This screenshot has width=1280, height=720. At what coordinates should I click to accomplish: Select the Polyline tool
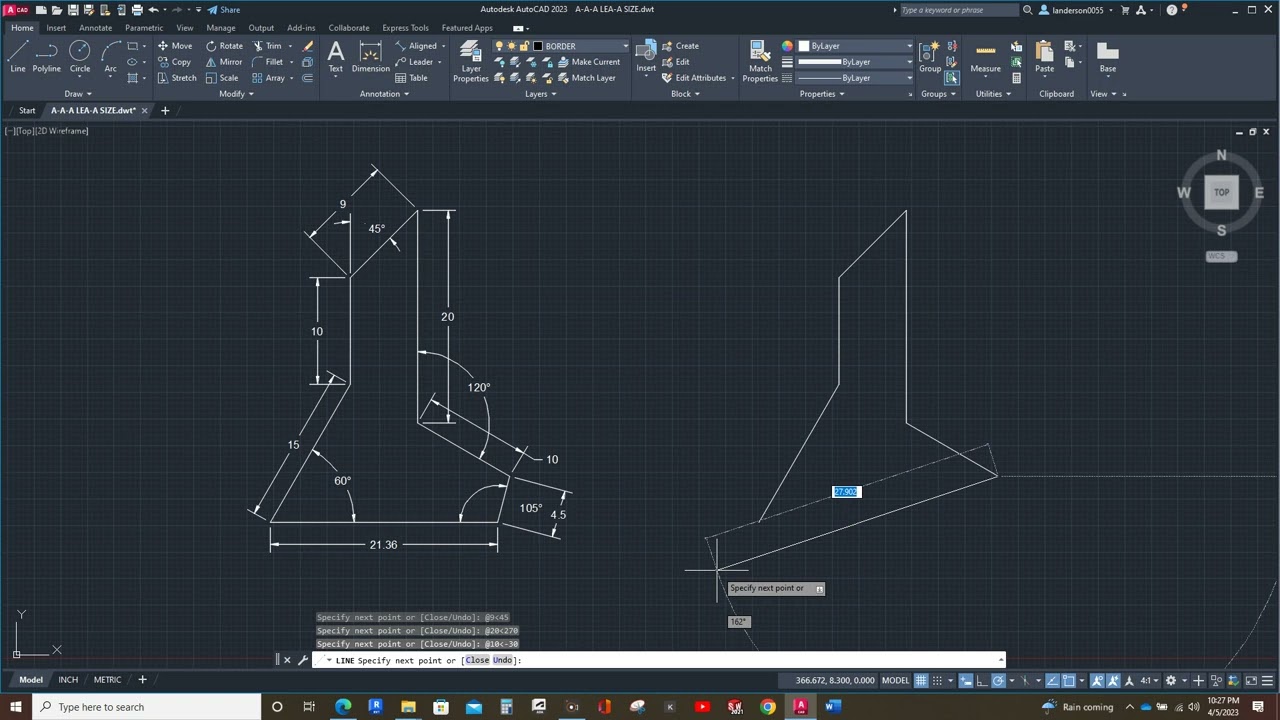[47, 56]
